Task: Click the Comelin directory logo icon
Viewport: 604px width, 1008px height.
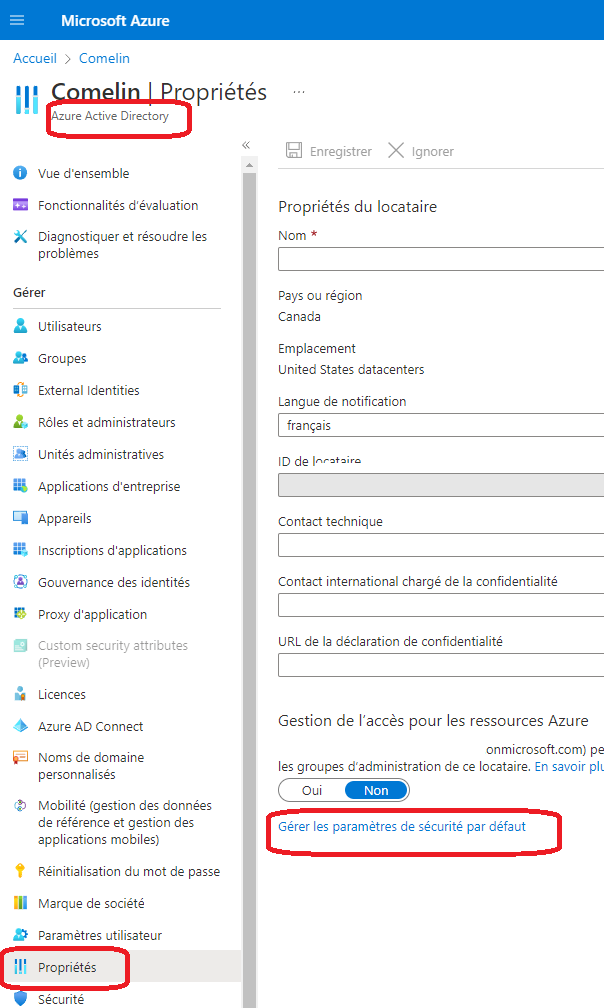Action: point(26,99)
